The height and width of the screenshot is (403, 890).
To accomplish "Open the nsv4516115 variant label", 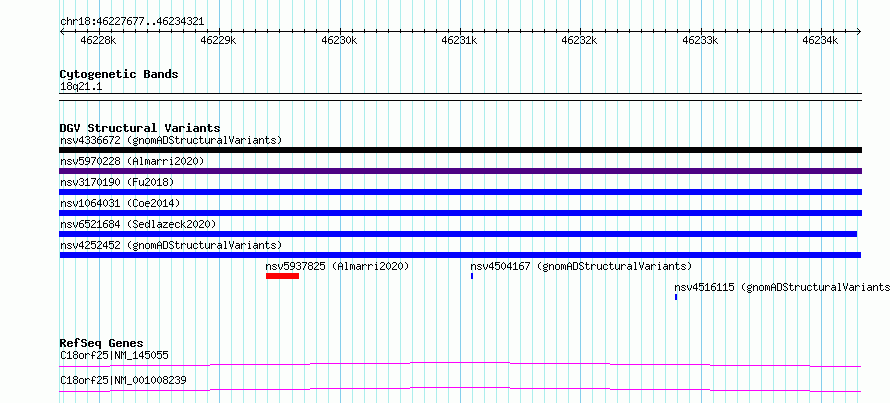I will click(x=782, y=287).
